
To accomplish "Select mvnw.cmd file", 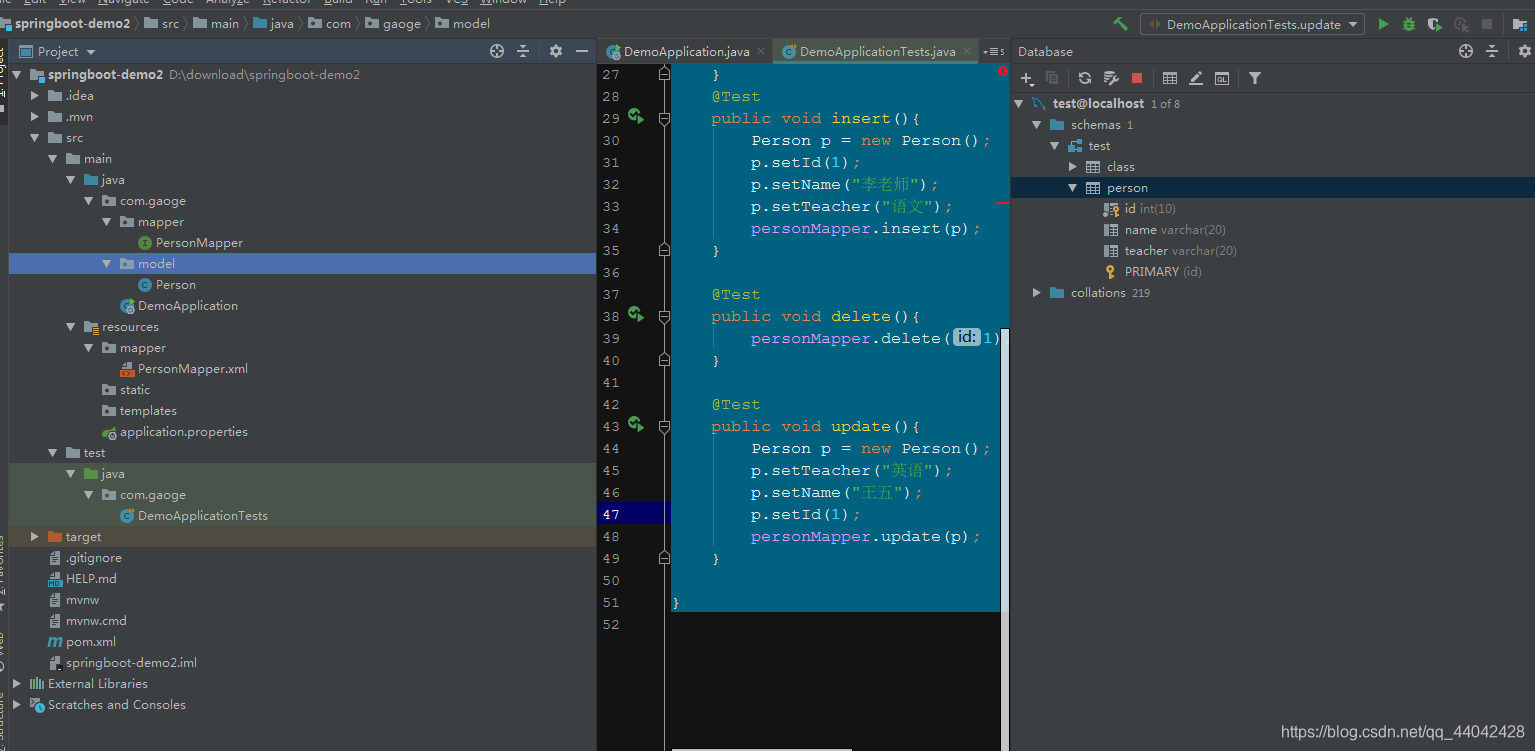I will coord(96,621).
